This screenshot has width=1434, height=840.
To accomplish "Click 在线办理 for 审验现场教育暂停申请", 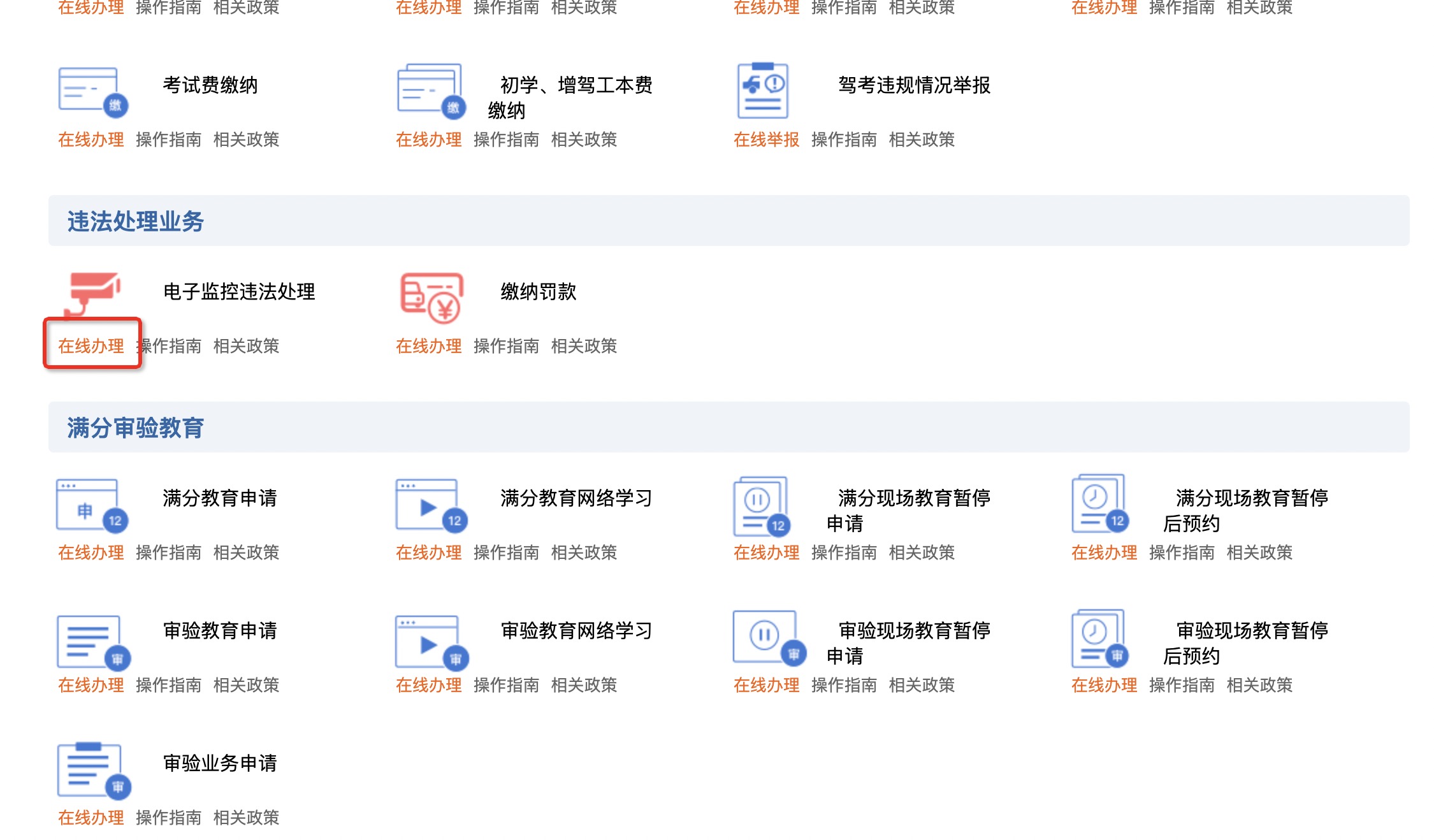I will 767,685.
